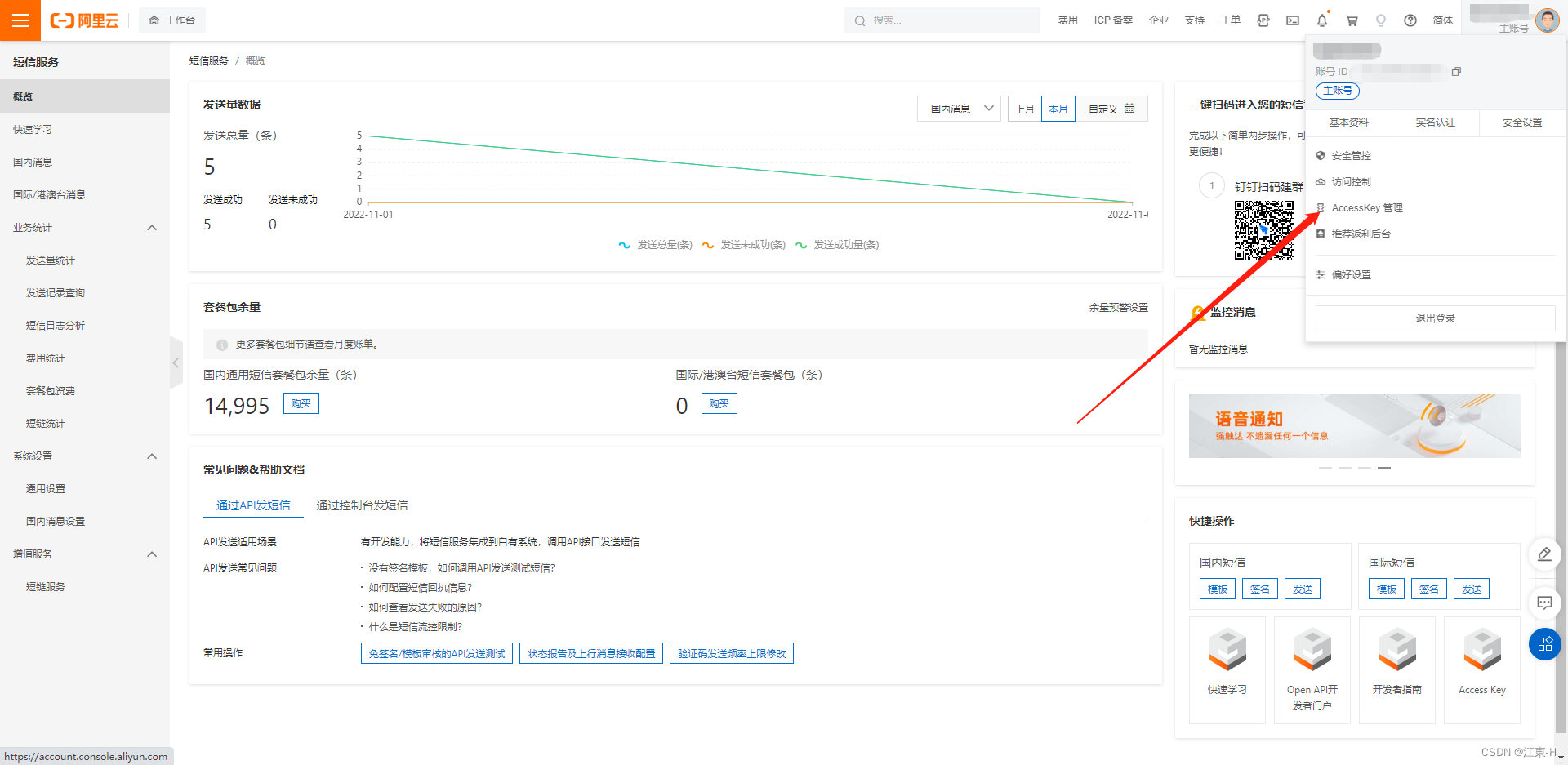Buy the domestic SMS package with 购买
Viewport: 1568px width, 765px height.
pos(301,403)
